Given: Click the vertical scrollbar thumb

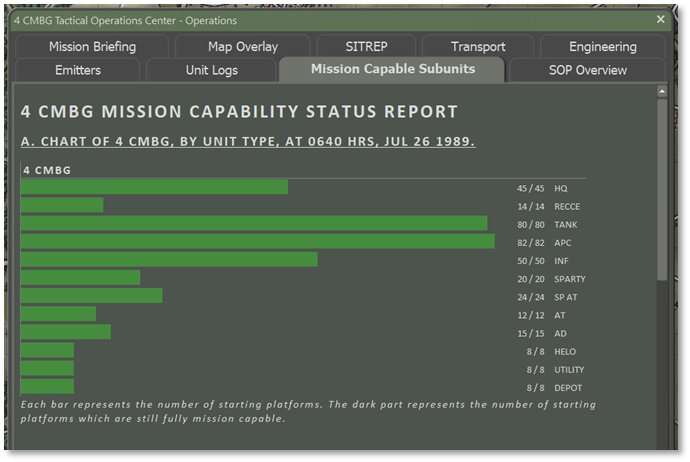Looking at the screenshot, I should pyautogui.click(x=662, y=190).
